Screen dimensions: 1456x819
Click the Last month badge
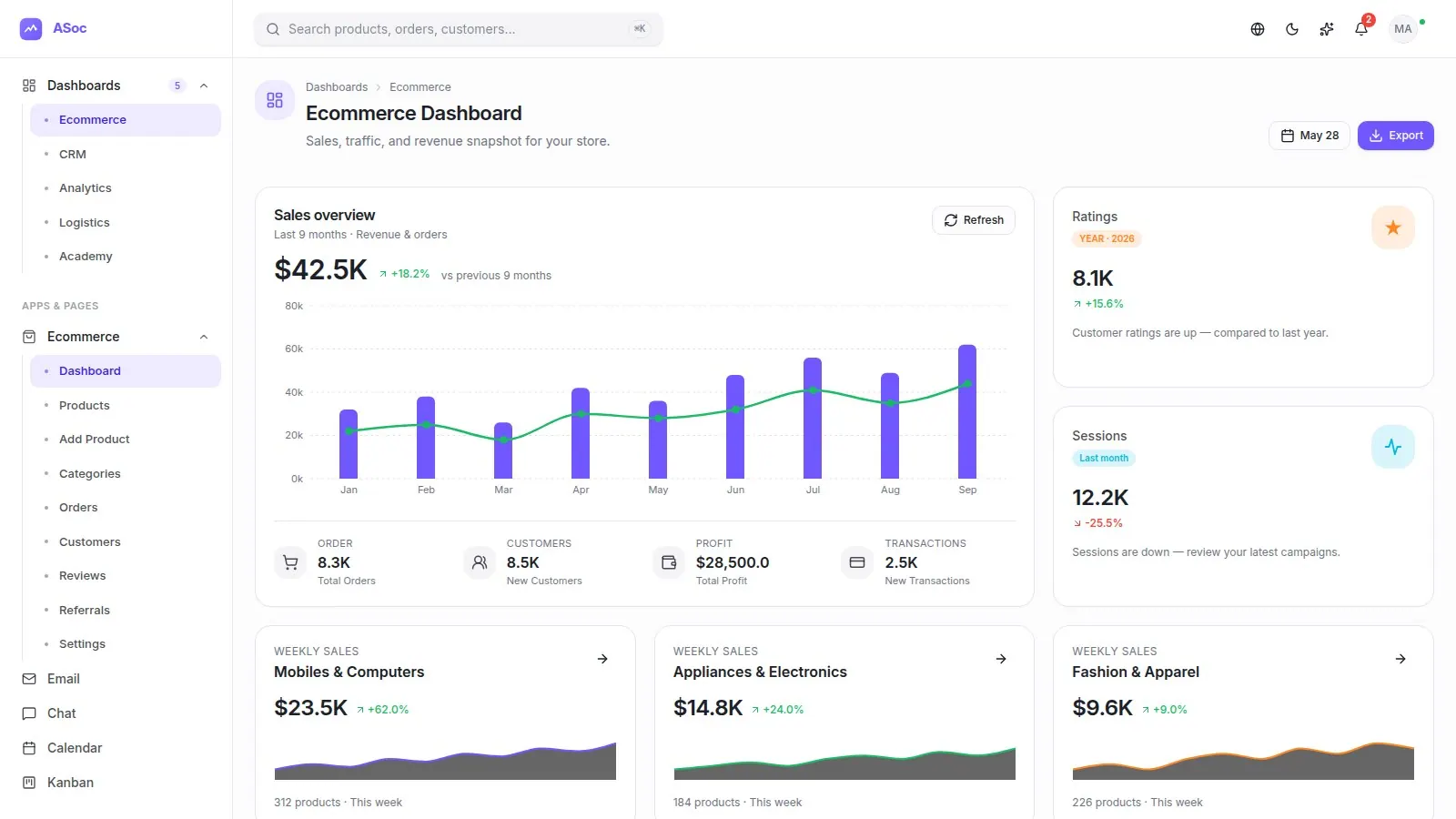(x=1104, y=459)
